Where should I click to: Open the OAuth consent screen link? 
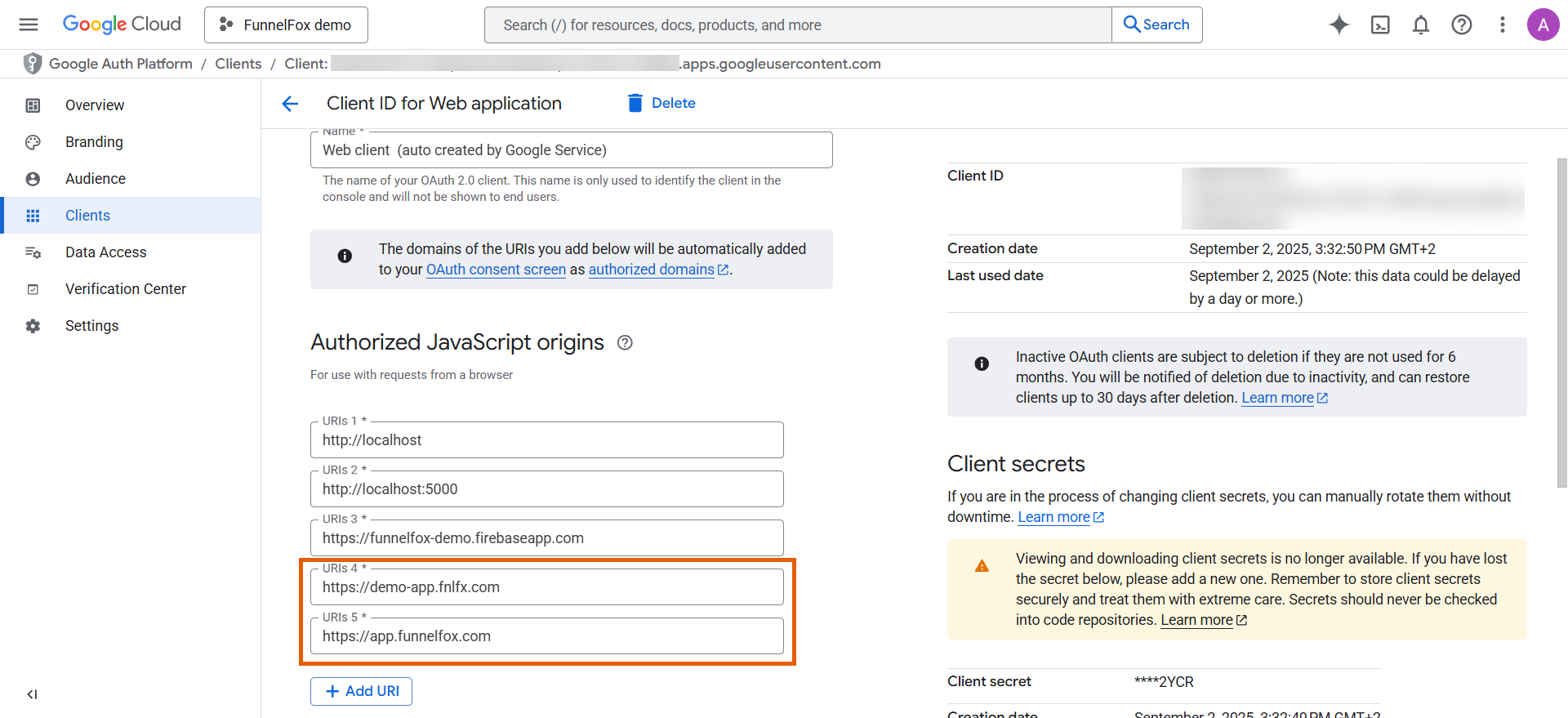496,270
